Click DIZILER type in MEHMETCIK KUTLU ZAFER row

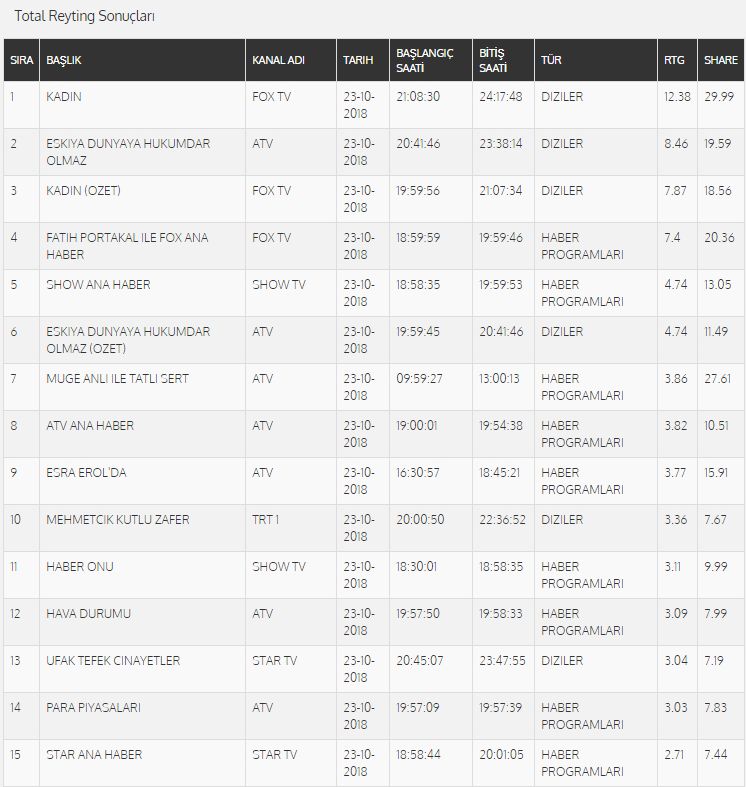coord(562,519)
